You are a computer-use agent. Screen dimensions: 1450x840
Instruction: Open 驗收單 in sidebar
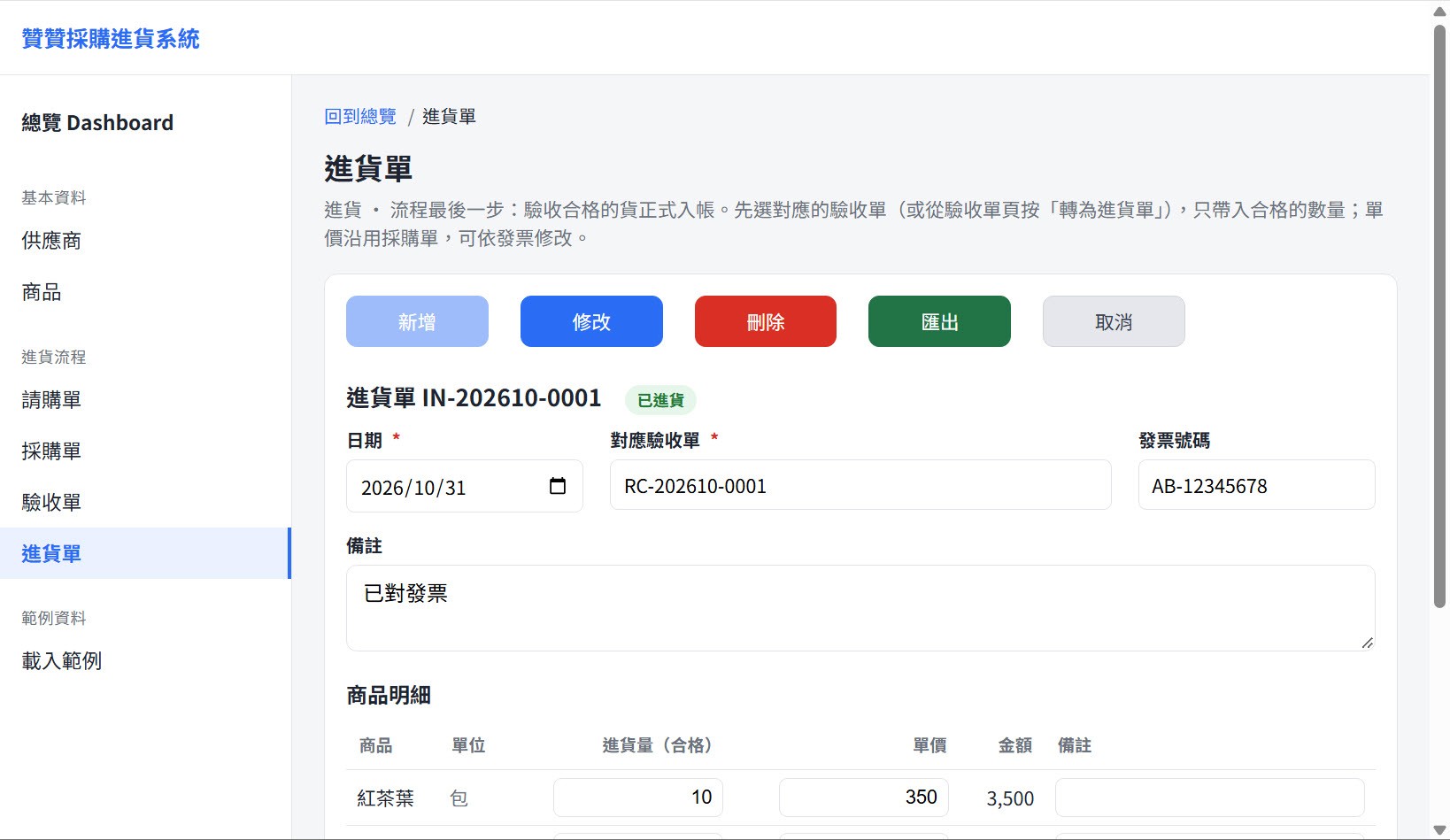[x=51, y=503]
